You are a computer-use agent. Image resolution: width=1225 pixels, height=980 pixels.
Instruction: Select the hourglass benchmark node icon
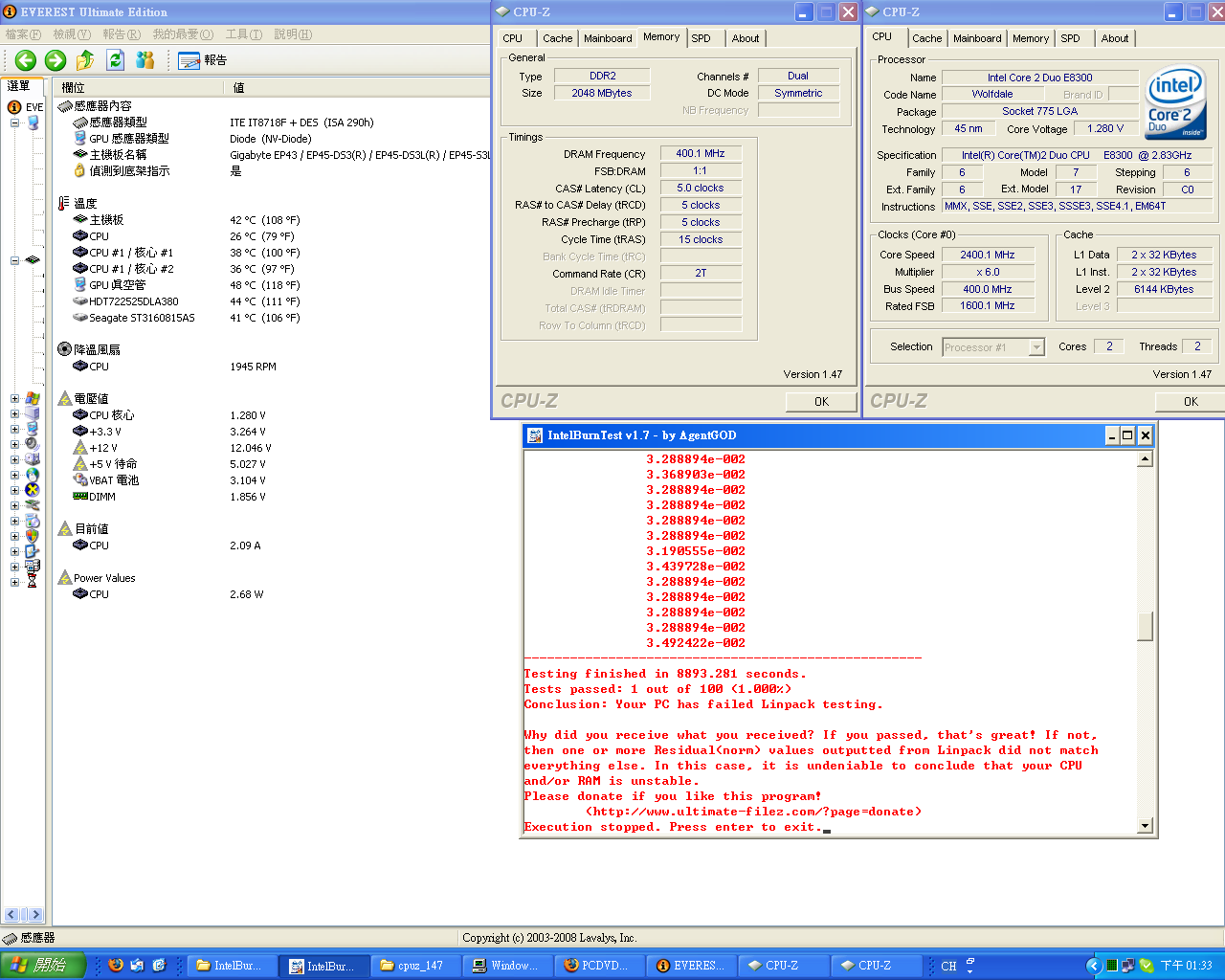coord(33,582)
